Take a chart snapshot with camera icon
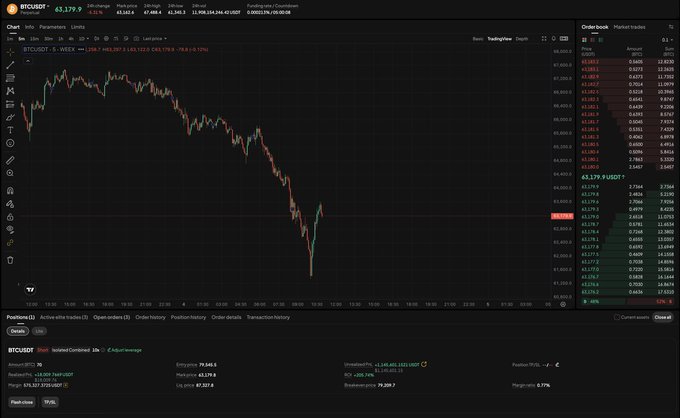Screen dimensions: 680x418 tap(136, 39)
